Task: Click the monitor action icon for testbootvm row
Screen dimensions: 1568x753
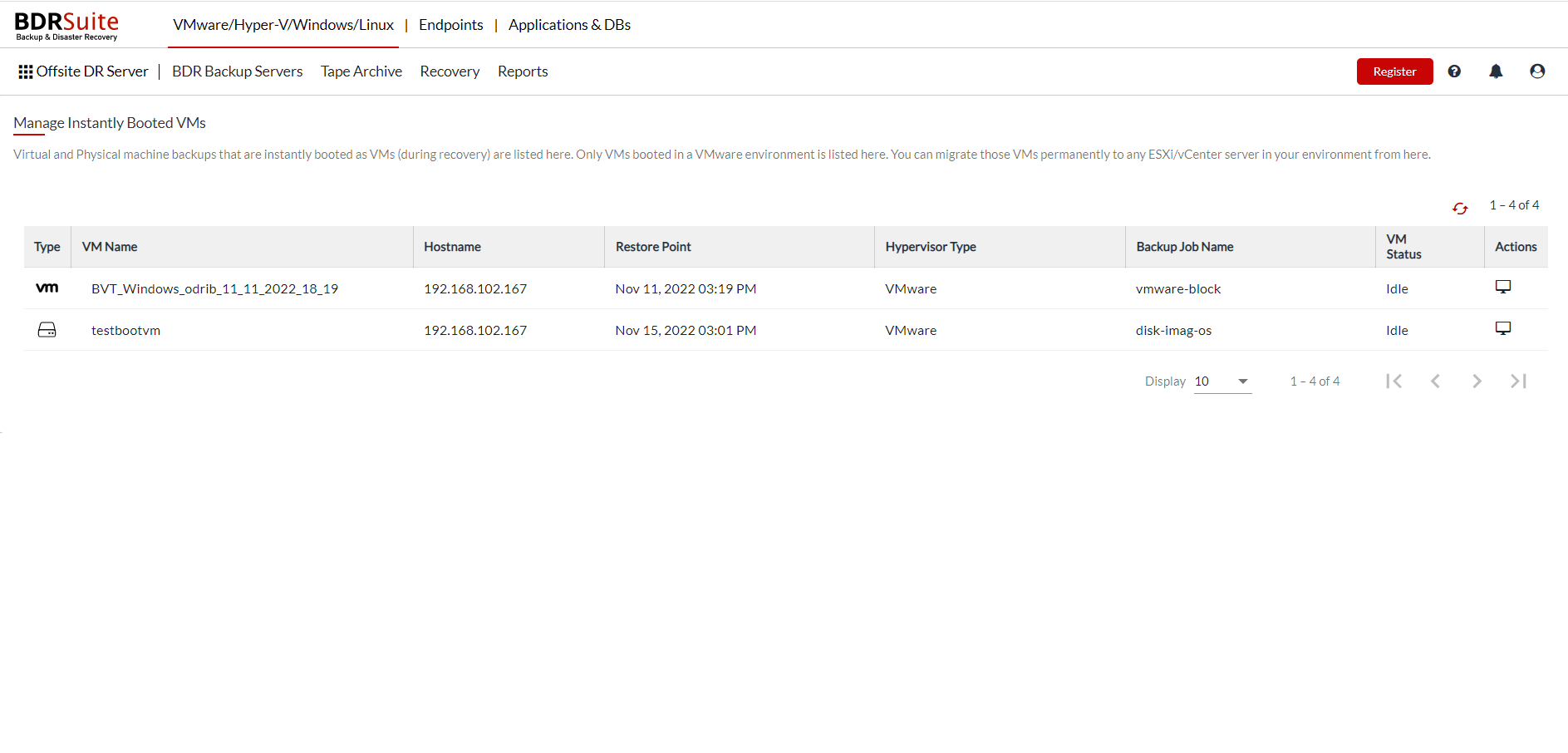Action: click(x=1503, y=328)
